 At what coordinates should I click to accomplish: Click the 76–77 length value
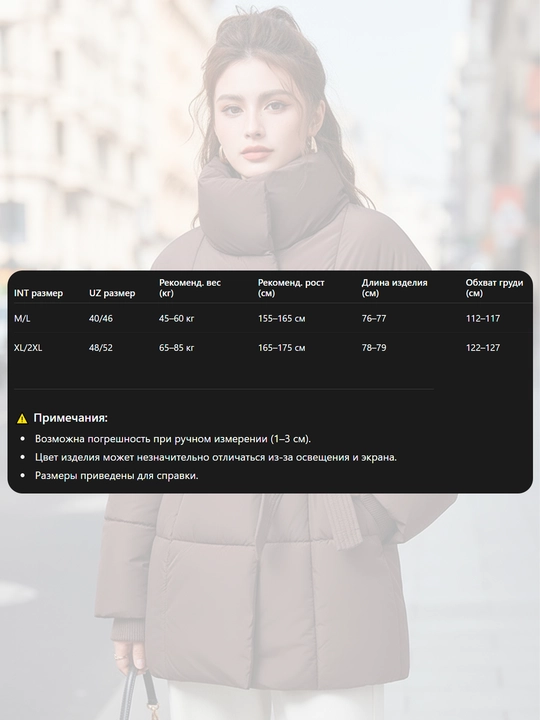[x=374, y=318]
